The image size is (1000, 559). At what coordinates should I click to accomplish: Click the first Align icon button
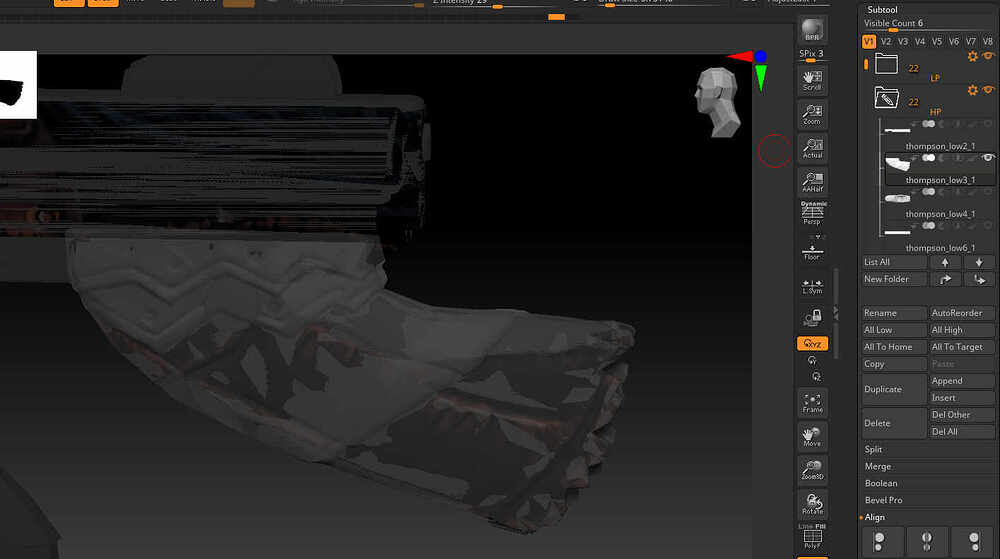[x=883, y=541]
